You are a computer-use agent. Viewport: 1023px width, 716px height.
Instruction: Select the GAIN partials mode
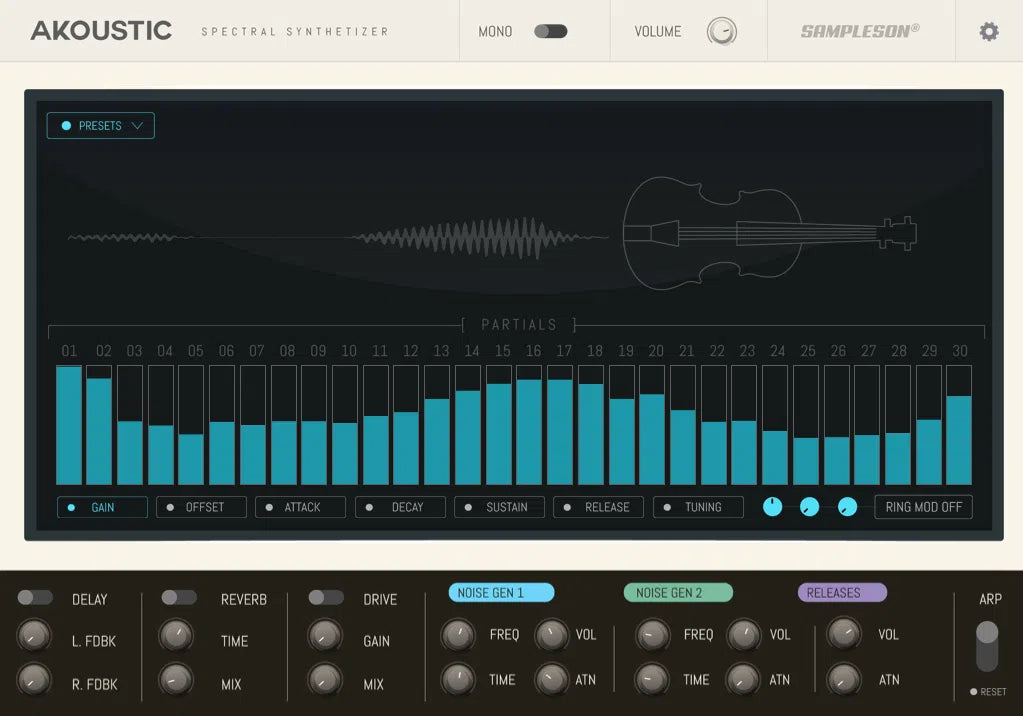click(102, 507)
